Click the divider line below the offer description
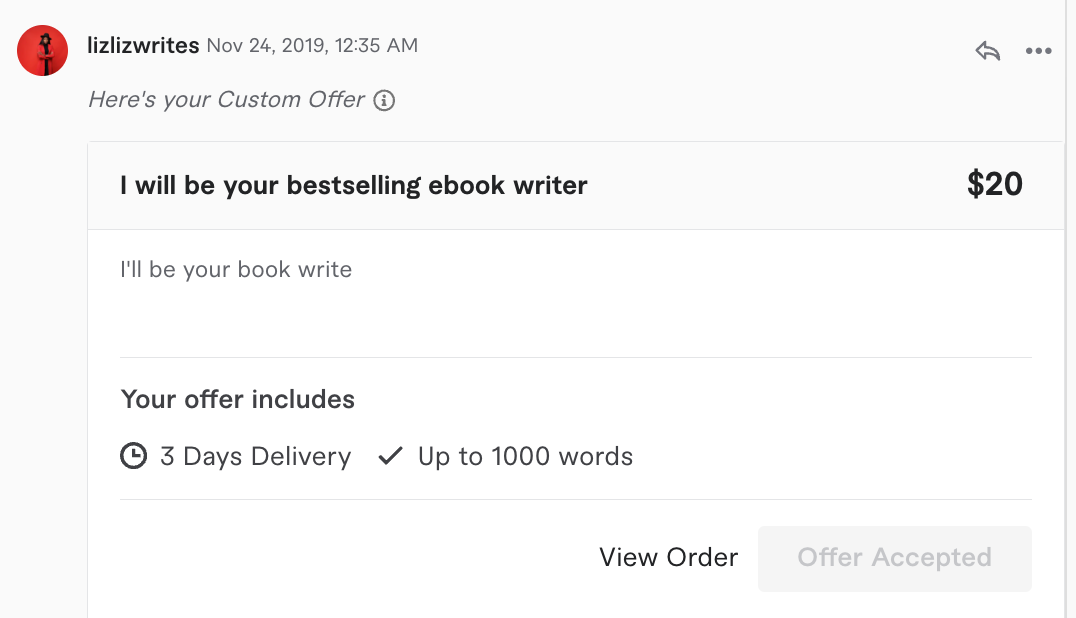This screenshot has height=618, width=1076. tap(575, 357)
